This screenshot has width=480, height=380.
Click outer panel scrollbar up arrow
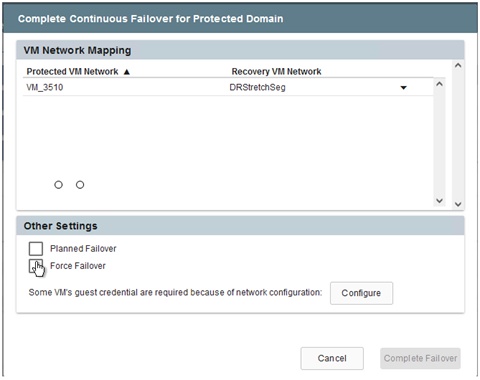[458, 66]
